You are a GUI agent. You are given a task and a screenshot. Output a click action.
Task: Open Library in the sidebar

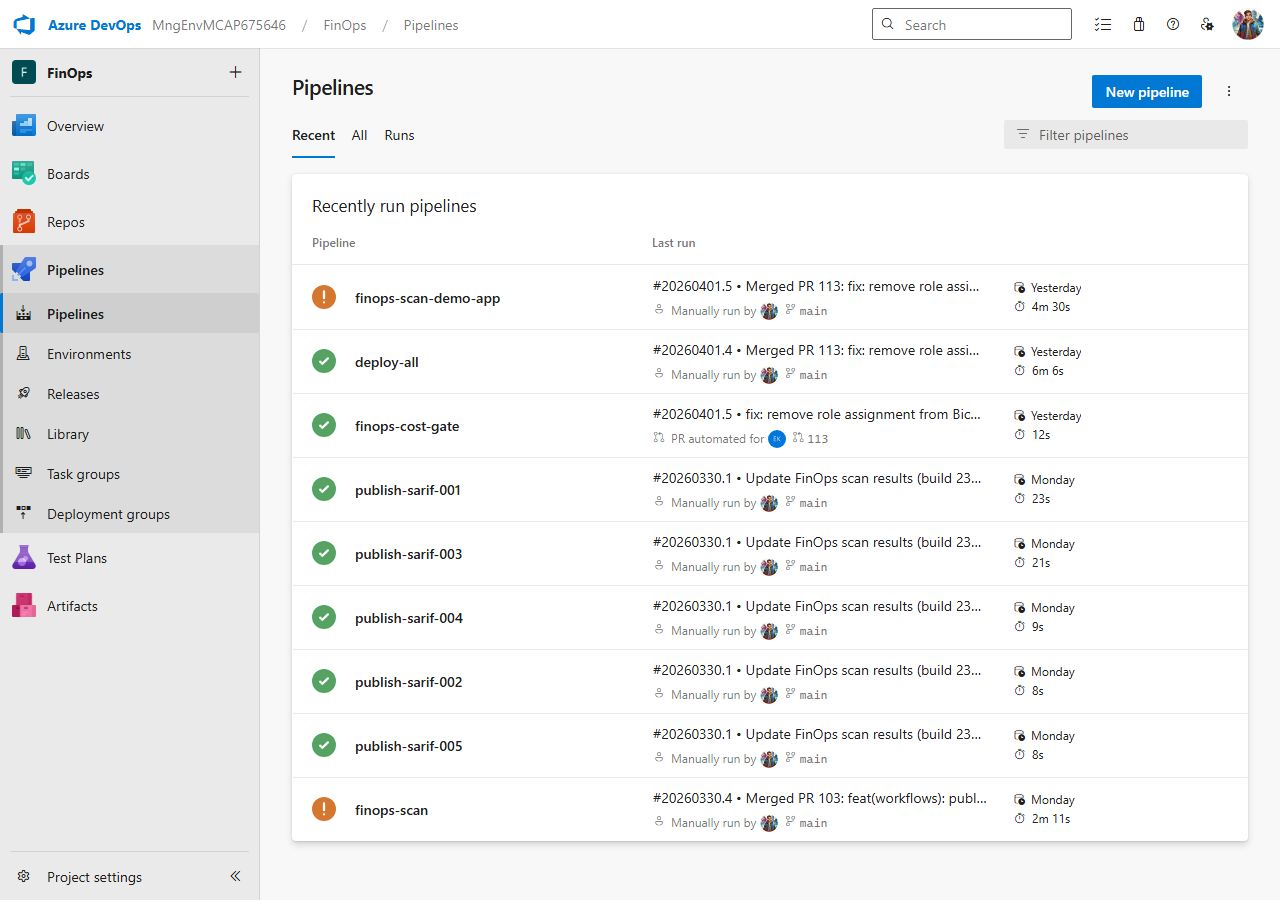click(130, 434)
